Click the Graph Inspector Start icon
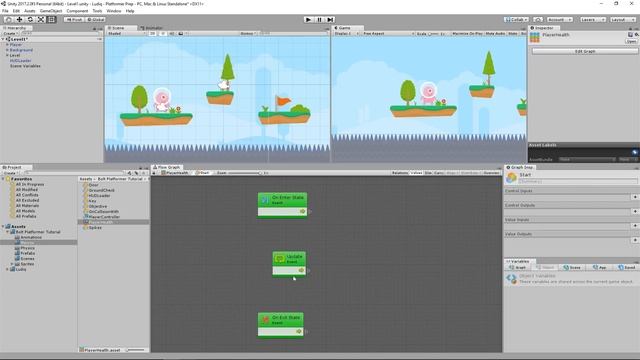The width and height of the screenshot is (640, 360). pyautogui.click(x=511, y=177)
